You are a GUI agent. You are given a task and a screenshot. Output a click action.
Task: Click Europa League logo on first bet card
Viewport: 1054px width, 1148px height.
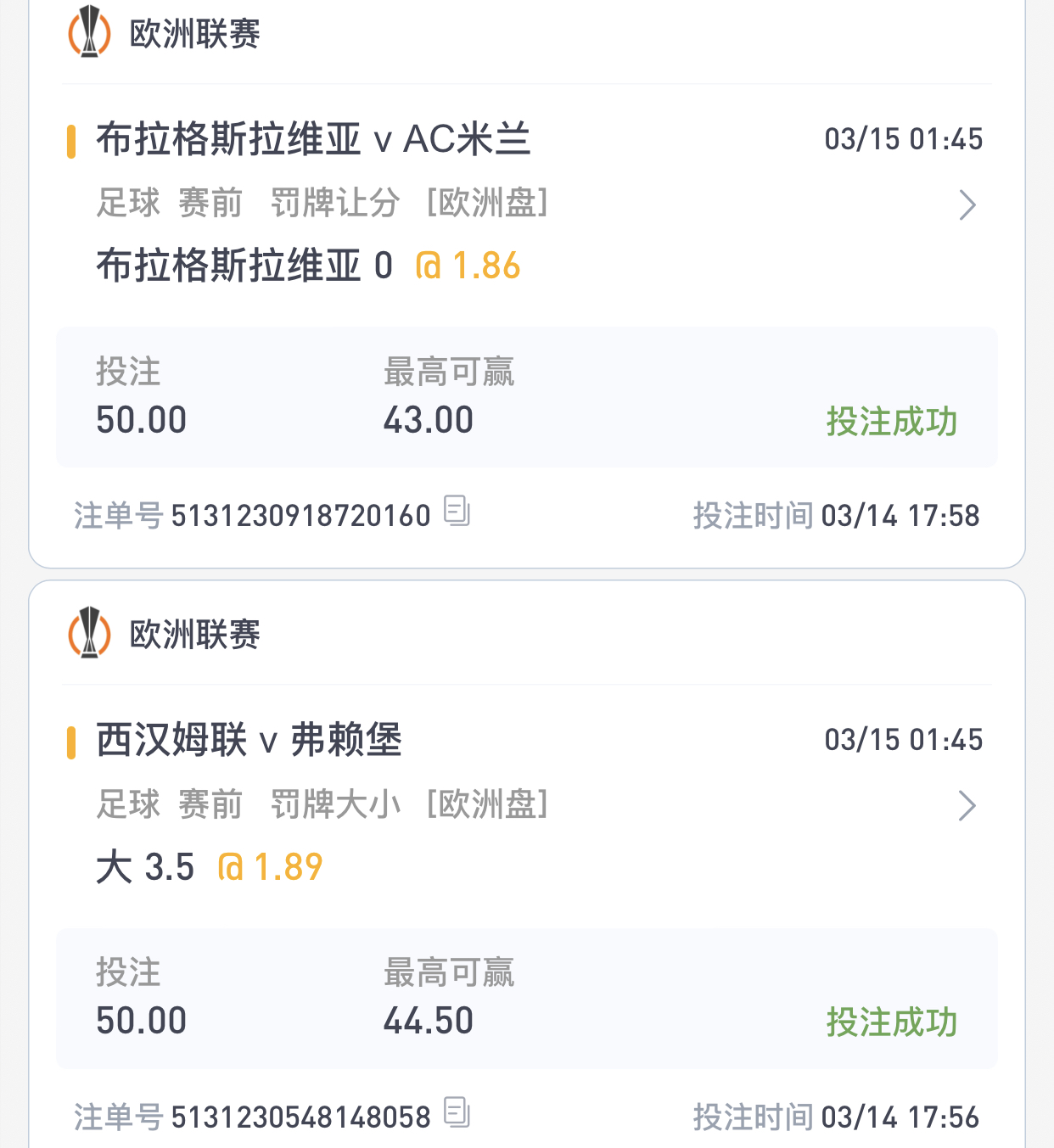pyautogui.click(x=89, y=32)
